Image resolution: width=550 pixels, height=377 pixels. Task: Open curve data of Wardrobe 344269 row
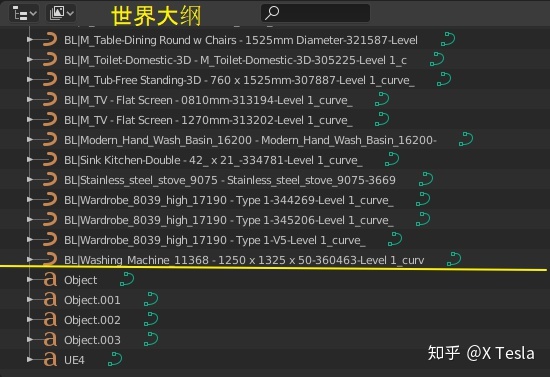(423, 199)
